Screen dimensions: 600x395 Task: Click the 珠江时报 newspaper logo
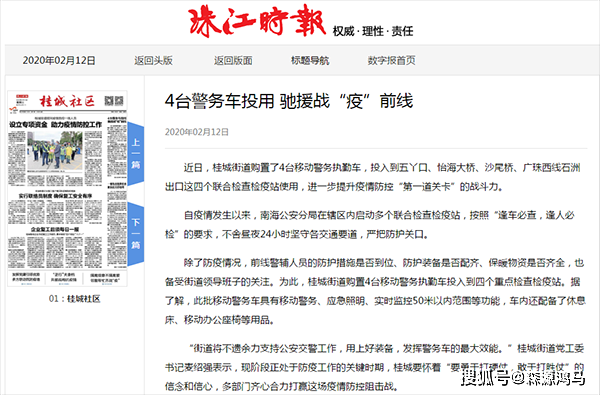coord(257,21)
